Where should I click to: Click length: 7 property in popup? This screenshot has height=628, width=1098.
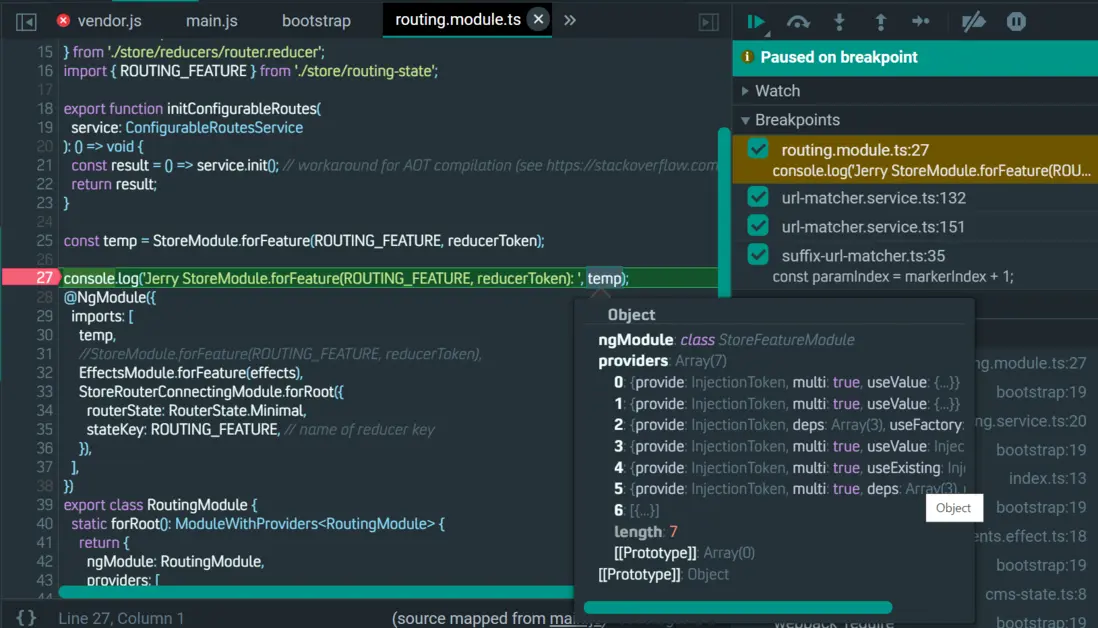point(645,531)
